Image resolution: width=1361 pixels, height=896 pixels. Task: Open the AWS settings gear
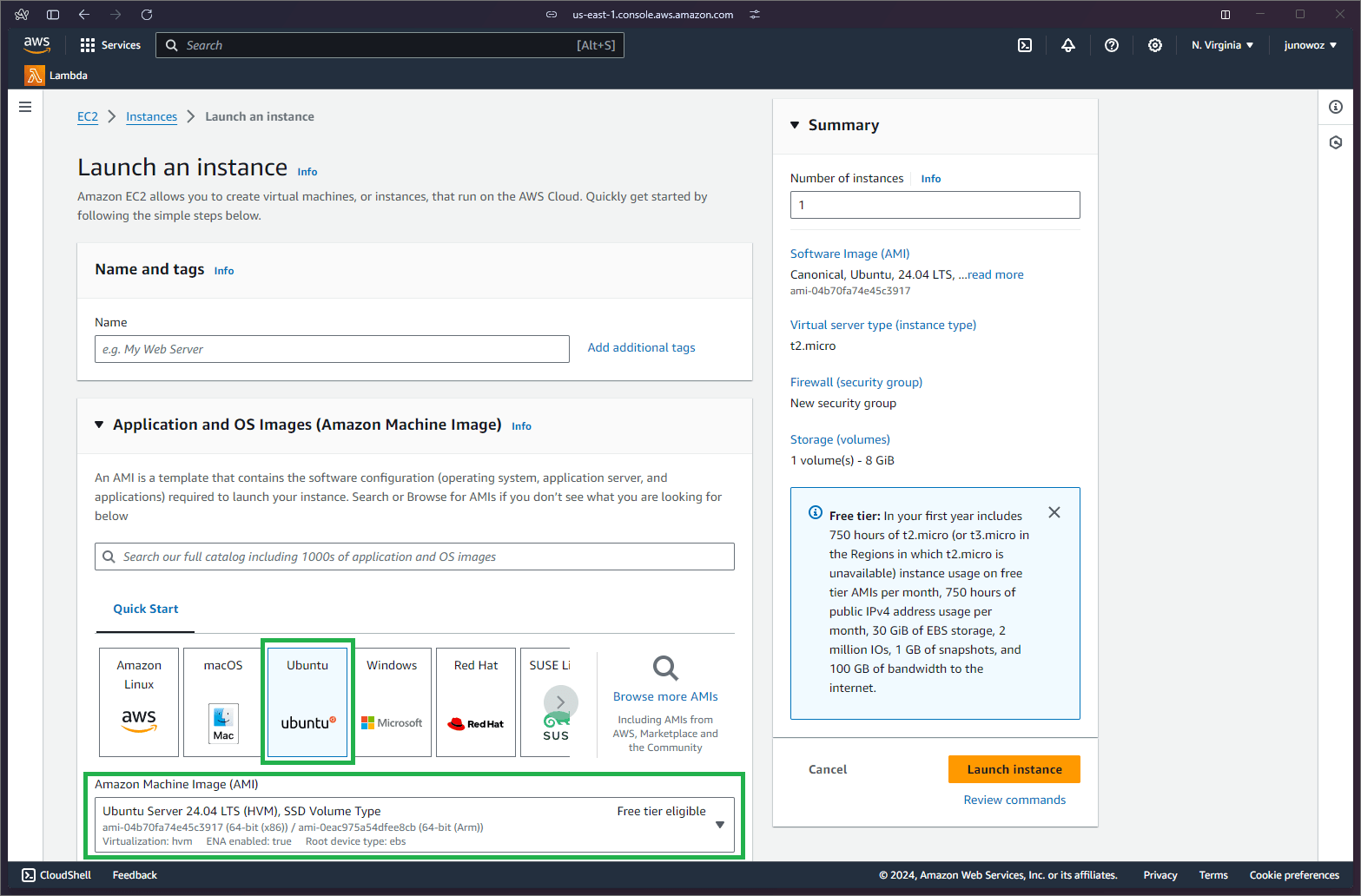pyautogui.click(x=1154, y=44)
